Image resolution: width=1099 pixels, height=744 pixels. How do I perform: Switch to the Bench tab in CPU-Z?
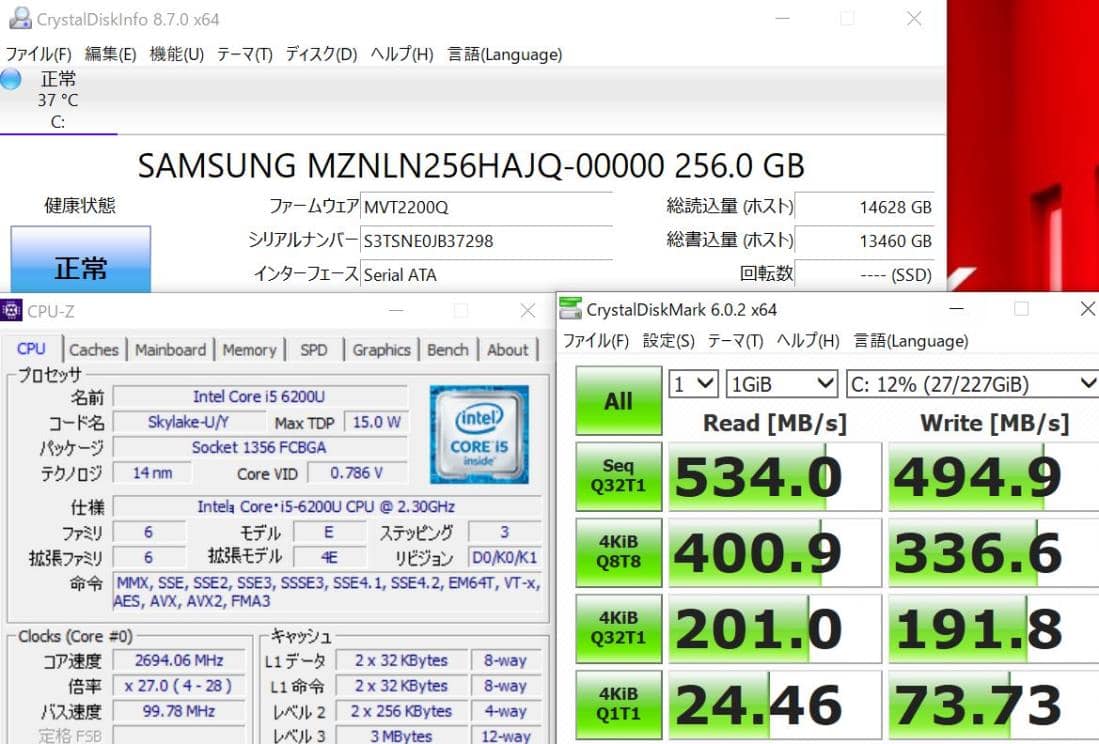[x=448, y=350]
